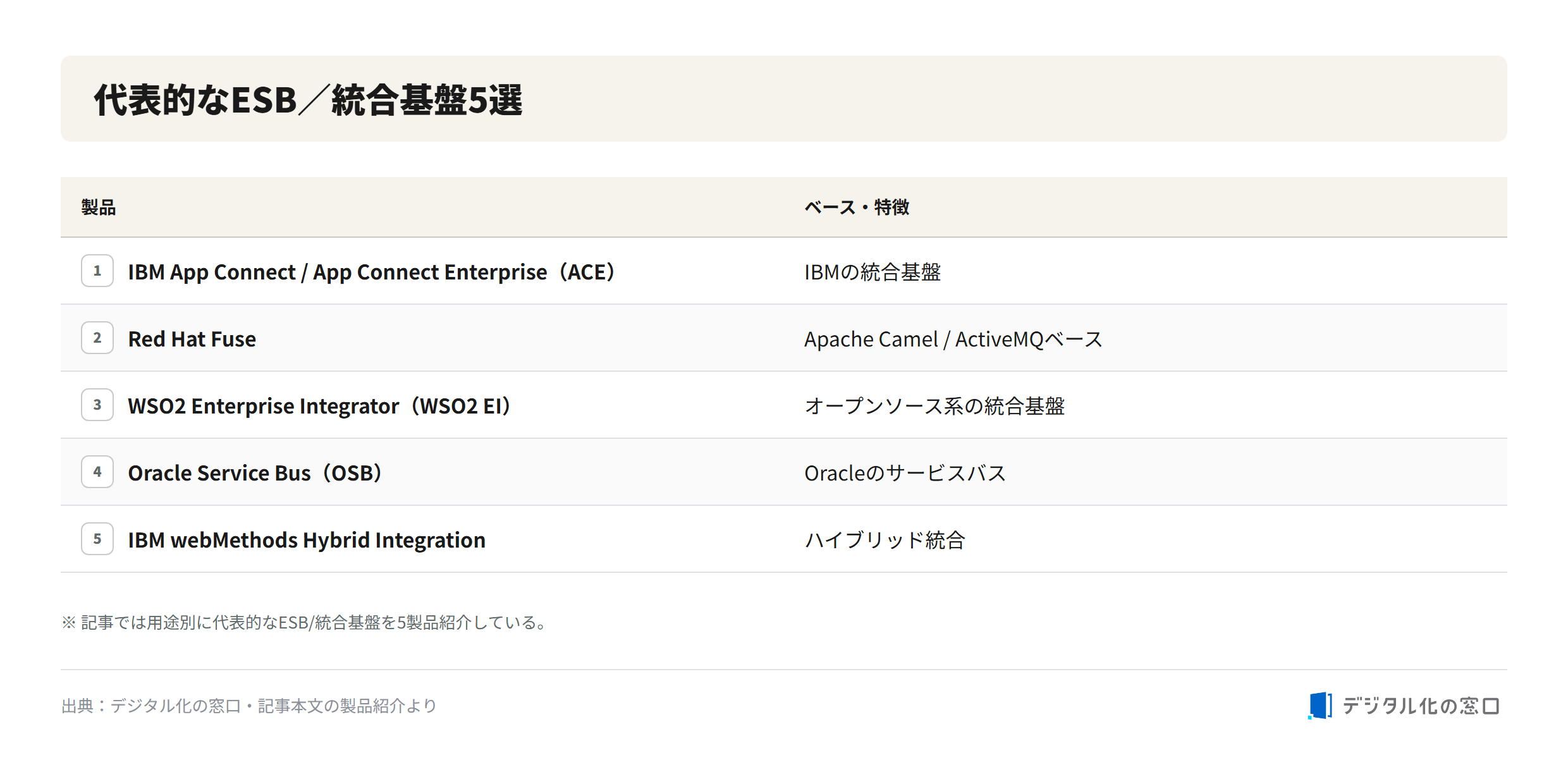Select WSO2 Enterprise Integrator（WSO2 EI）text

click(321, 406)
